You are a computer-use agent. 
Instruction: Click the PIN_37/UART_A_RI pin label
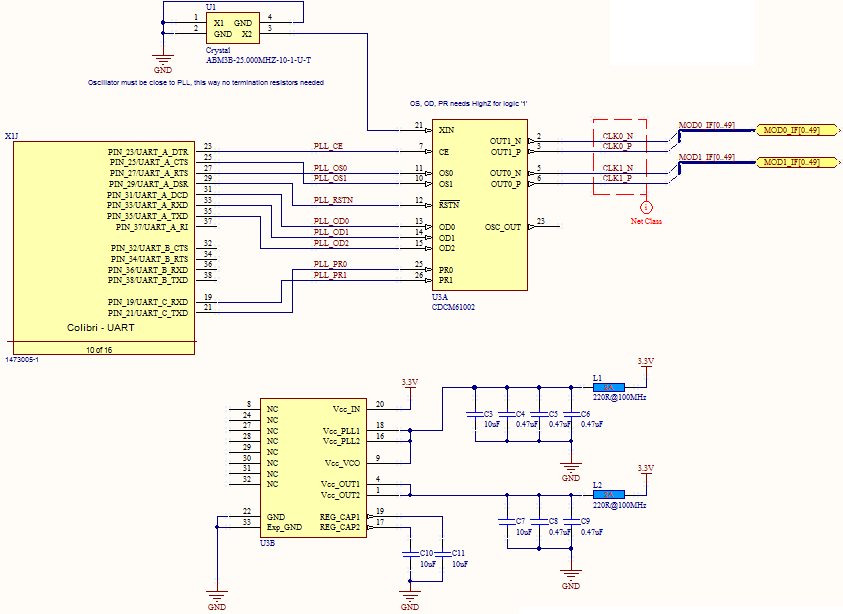152,227
